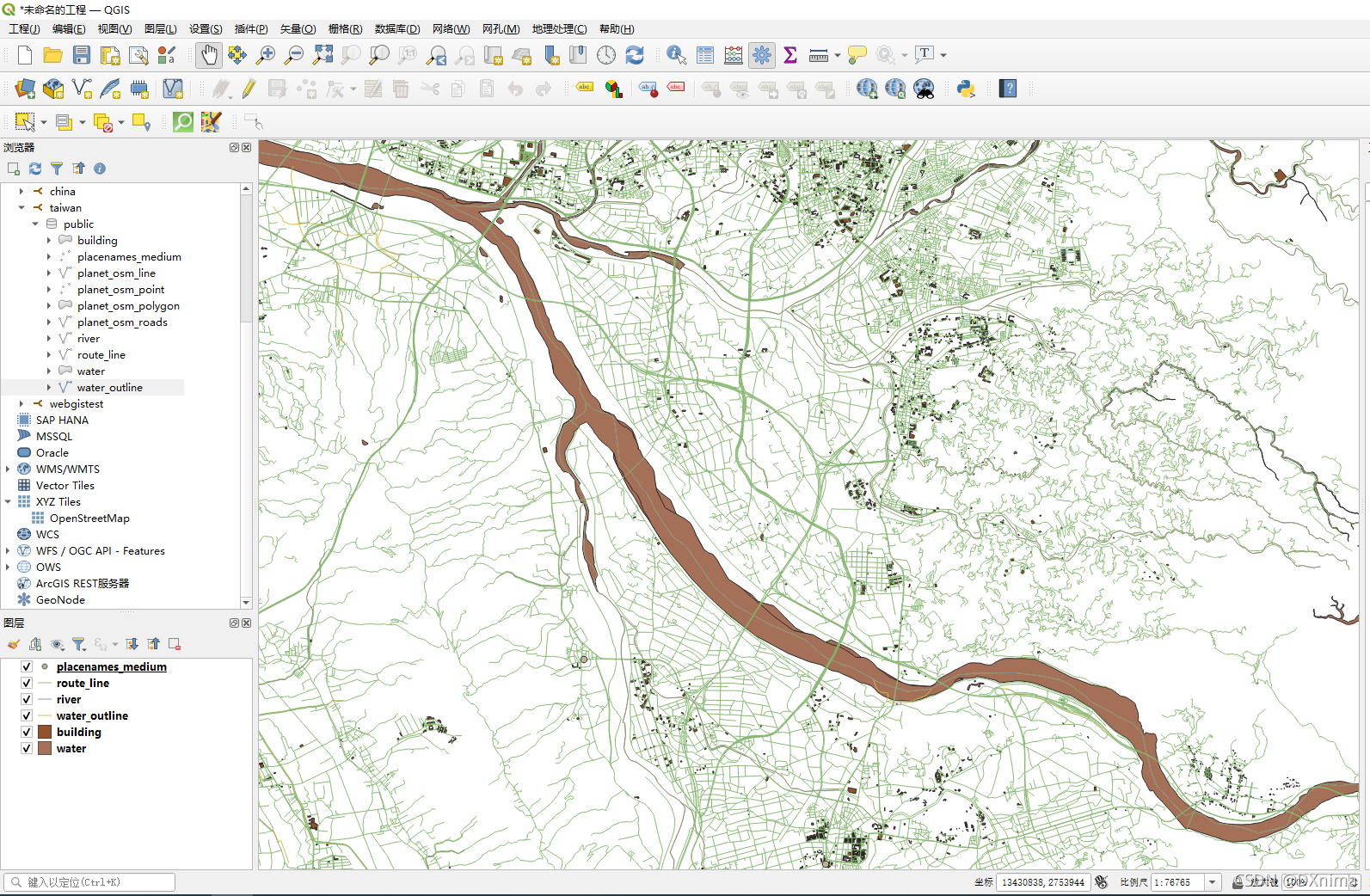
Task: Create a new GeoPackage layer
Action: pyautogui.click(x=53, y=89)
